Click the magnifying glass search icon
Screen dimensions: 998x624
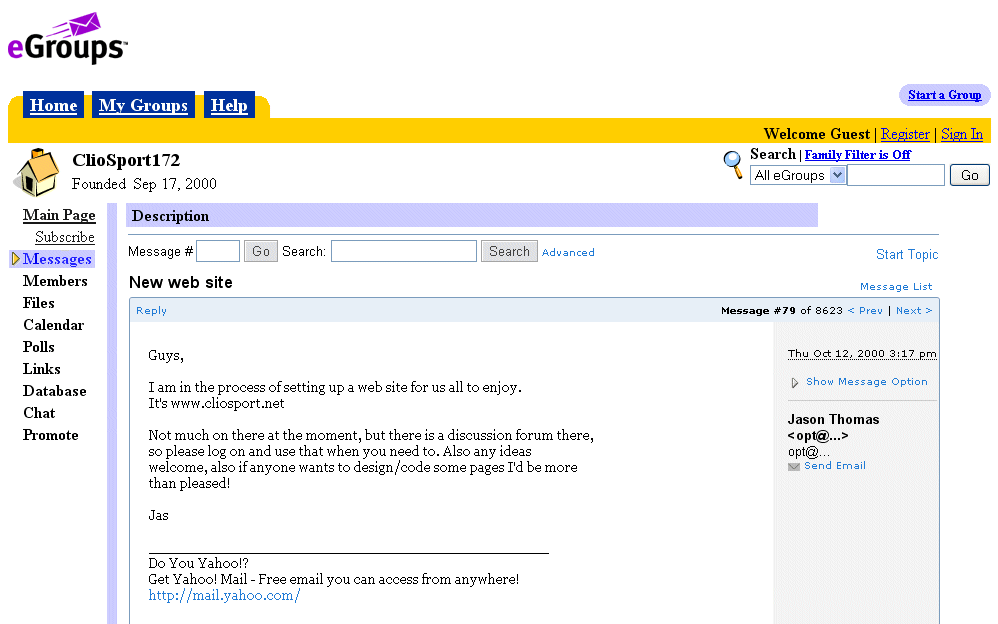tap(734, 164)
